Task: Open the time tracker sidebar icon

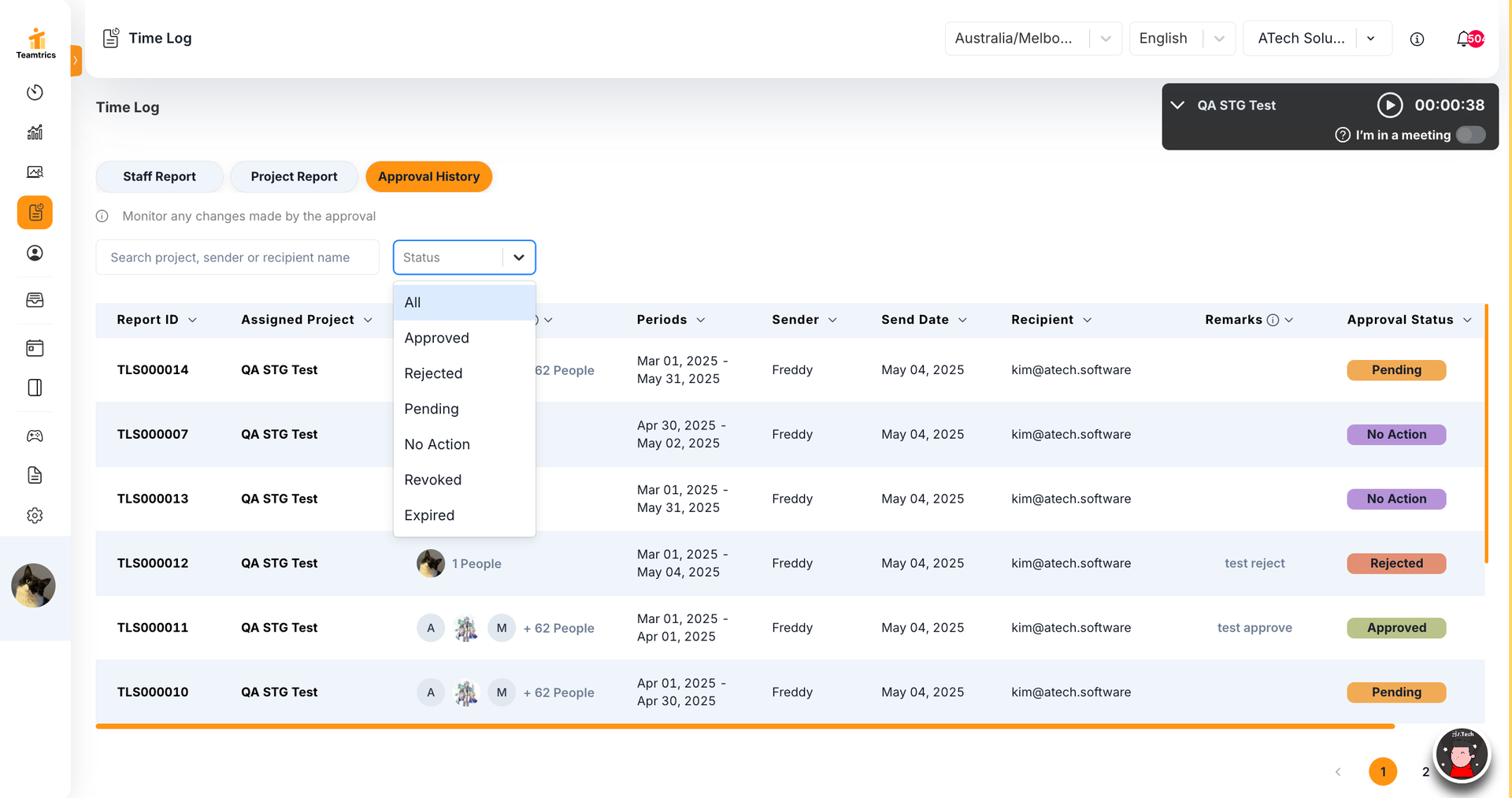Action: [x=35, y=92]
